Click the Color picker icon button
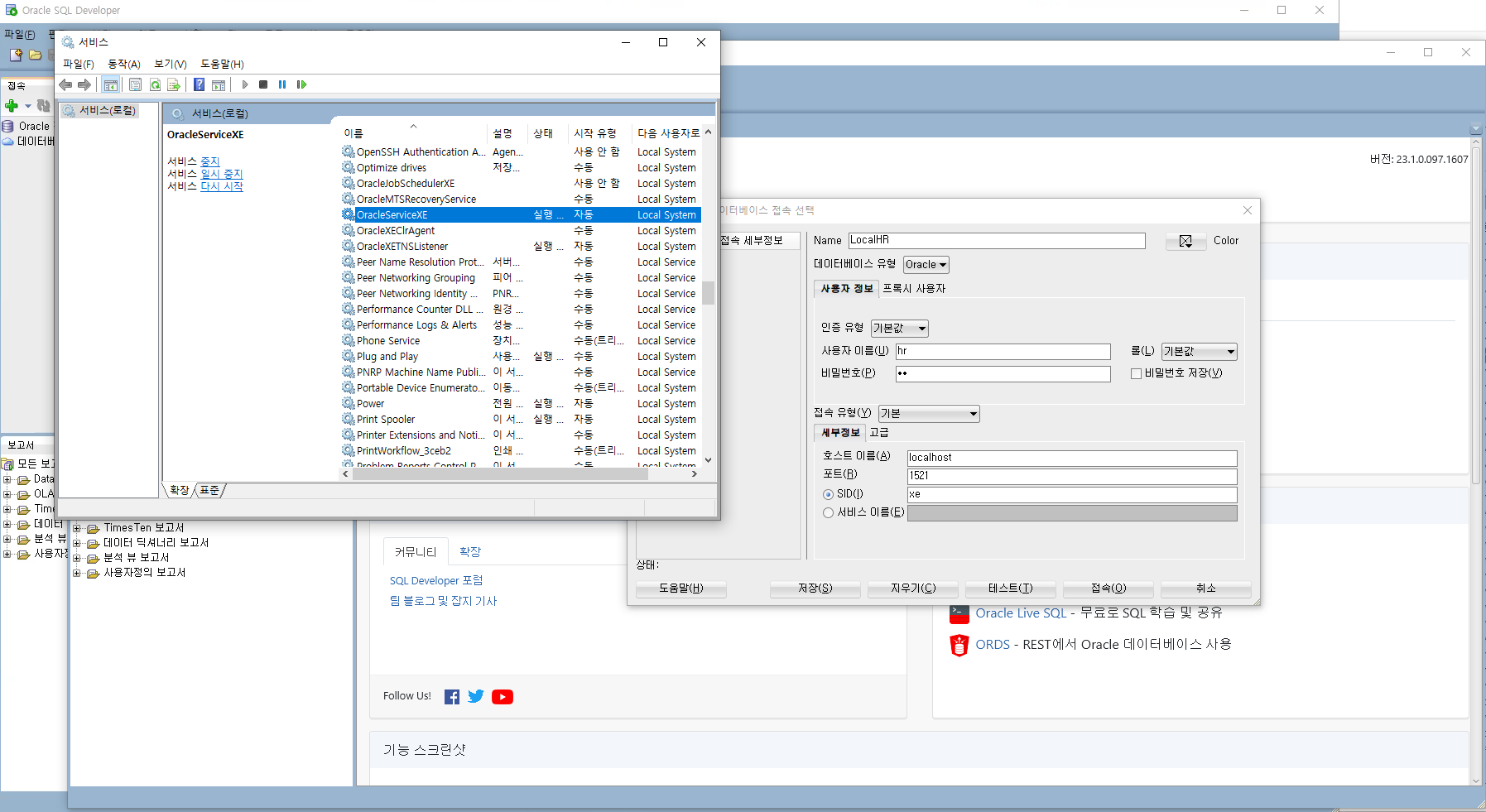1486x812 pixels. [1185, 241]
